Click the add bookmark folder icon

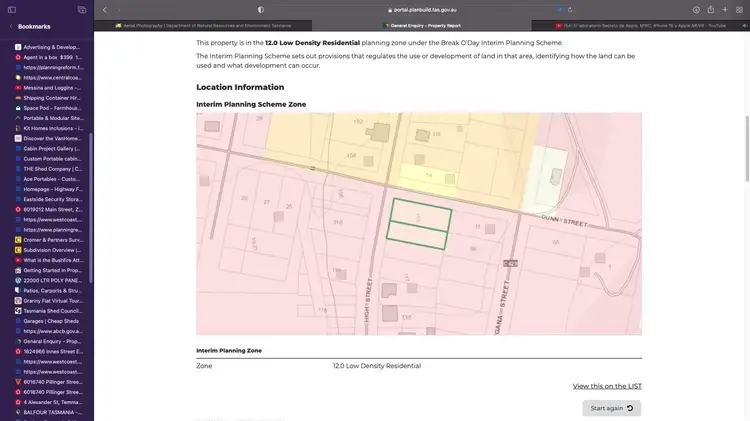click(x=81, y=9)
